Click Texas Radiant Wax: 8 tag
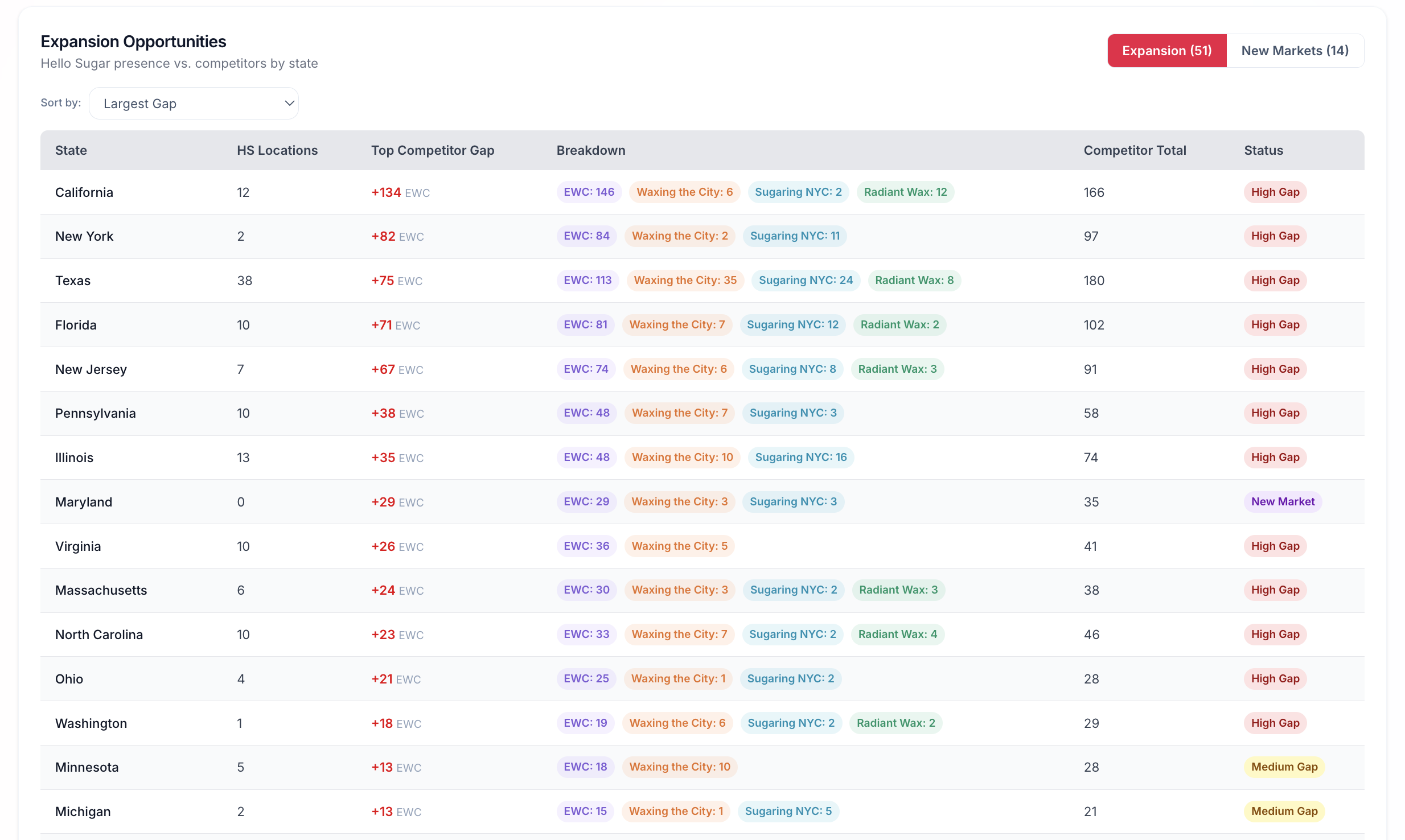This screenshot has height=840, width=1405. coord(914,281)
